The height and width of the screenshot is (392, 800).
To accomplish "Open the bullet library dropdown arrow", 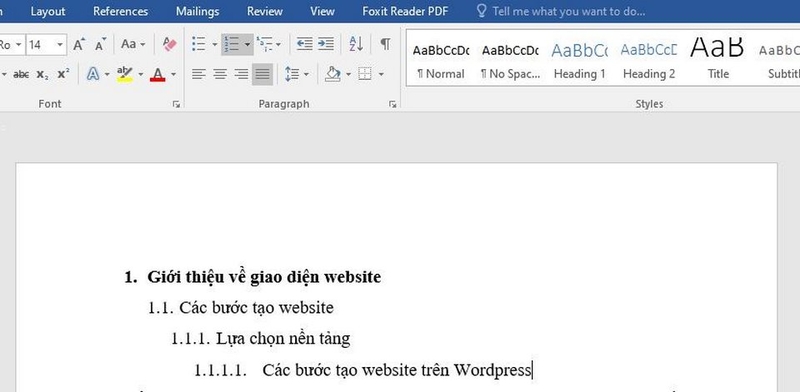I will [214, 45].
